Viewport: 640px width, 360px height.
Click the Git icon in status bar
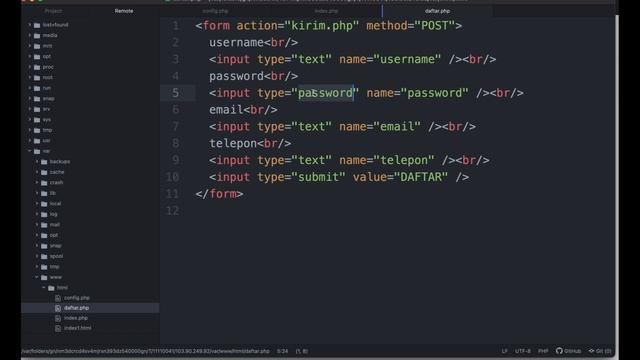coord(591,351)
